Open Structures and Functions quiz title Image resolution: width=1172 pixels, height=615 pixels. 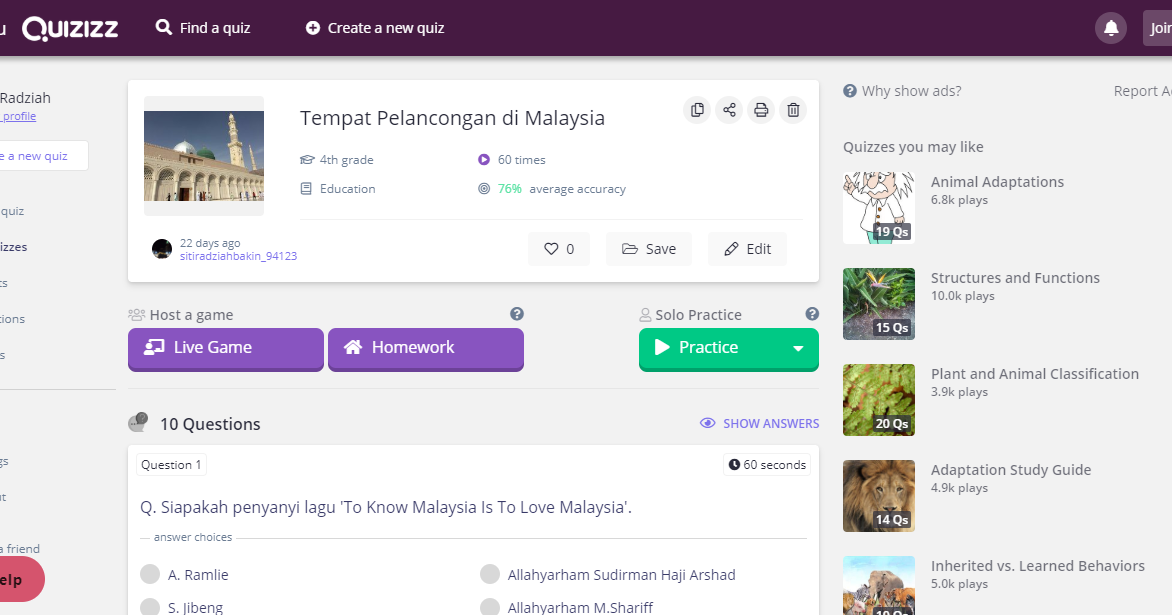[1015, 278]
